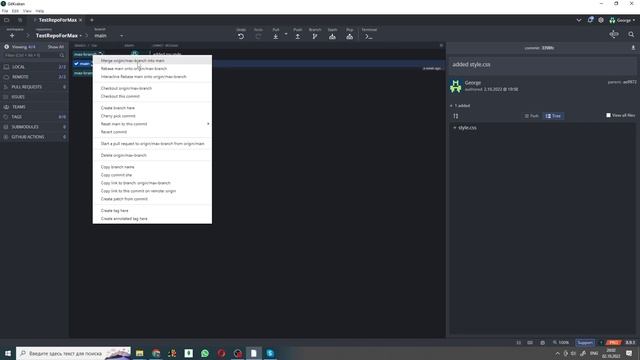Click the parent commit hash link
This screenshot has height=360, width=640.
coord(629,82)
